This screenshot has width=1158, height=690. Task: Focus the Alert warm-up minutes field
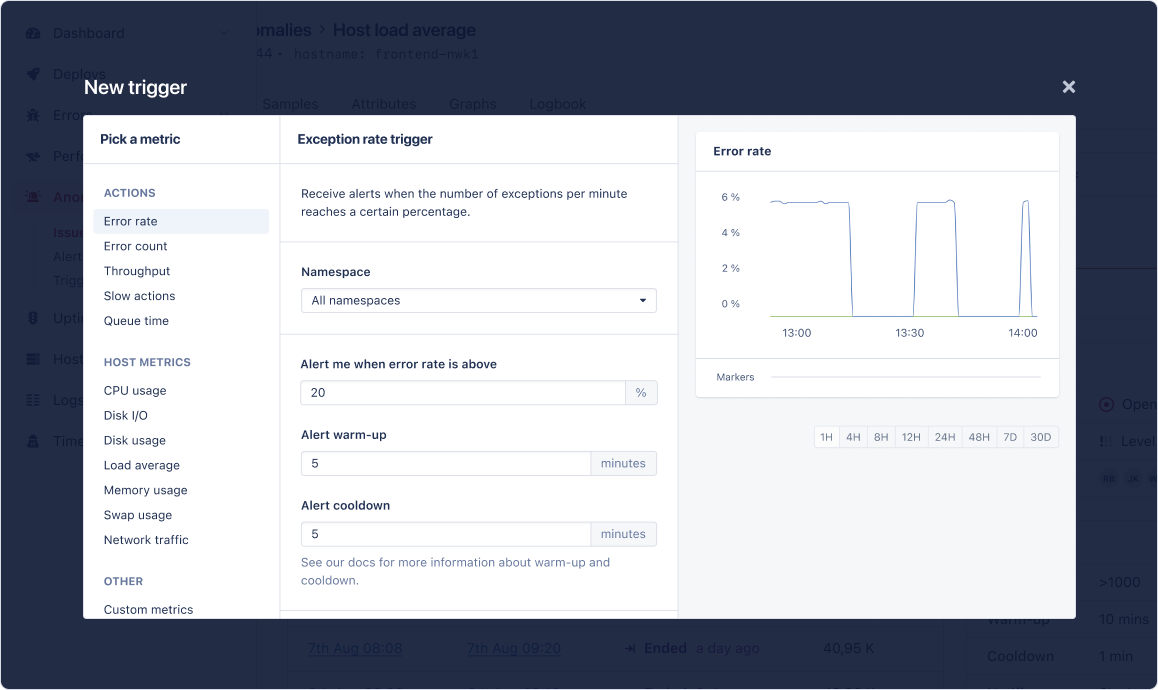[445, 464]
